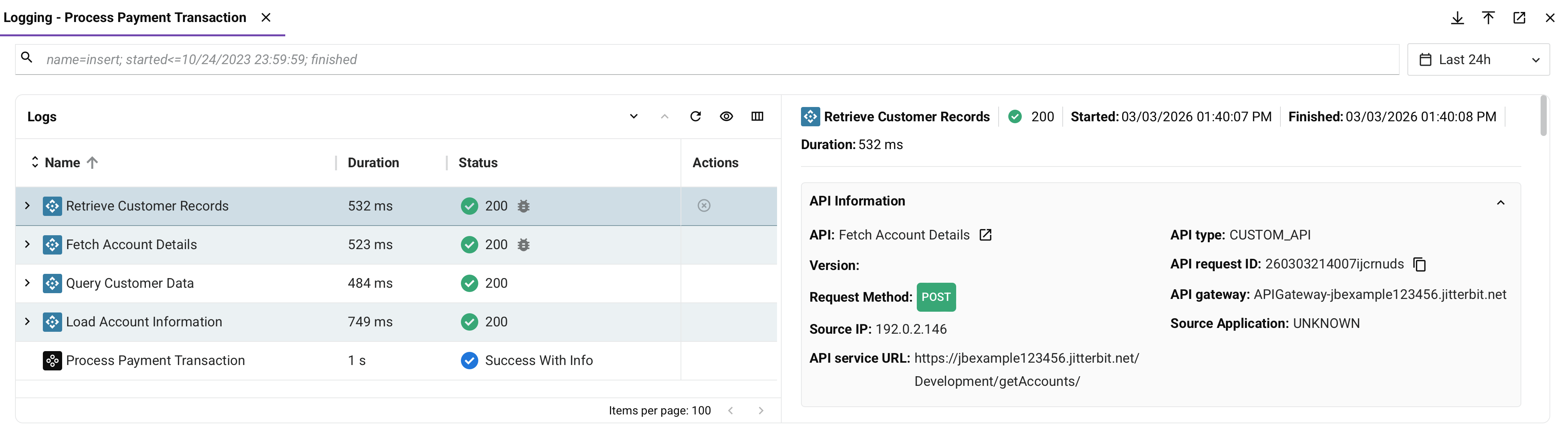Viewport: 1568px width, 438px height.
Task: Download the logs
Action: tap(1457, 18)
